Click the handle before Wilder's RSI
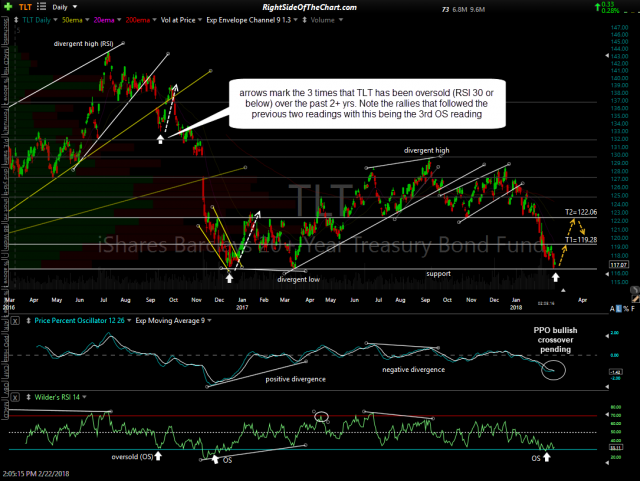Viewport: 640px width, 481px height. pyautogui.click(x=28, y=397)
